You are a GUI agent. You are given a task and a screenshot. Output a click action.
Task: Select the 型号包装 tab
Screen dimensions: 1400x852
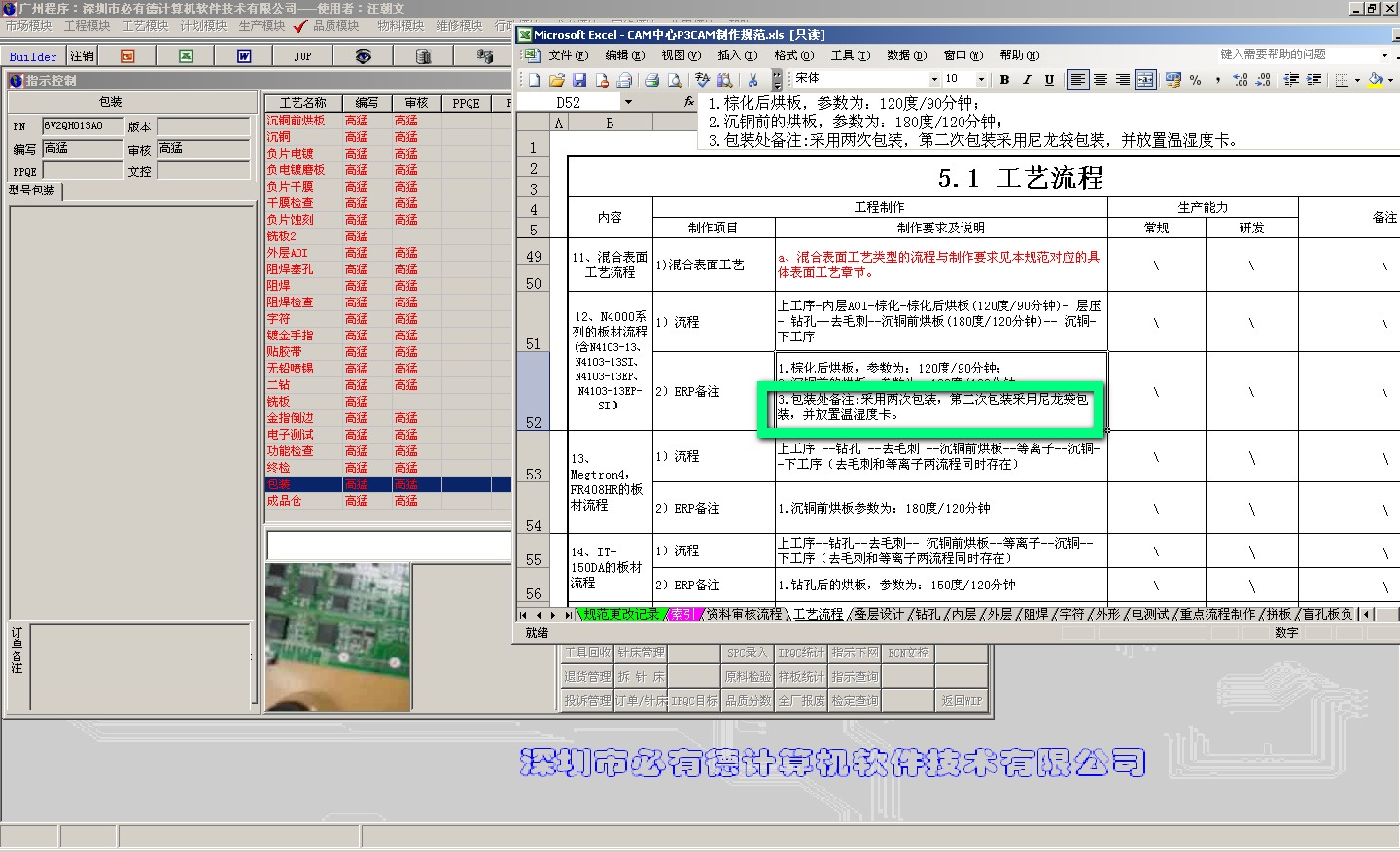[x=32, y=191]
